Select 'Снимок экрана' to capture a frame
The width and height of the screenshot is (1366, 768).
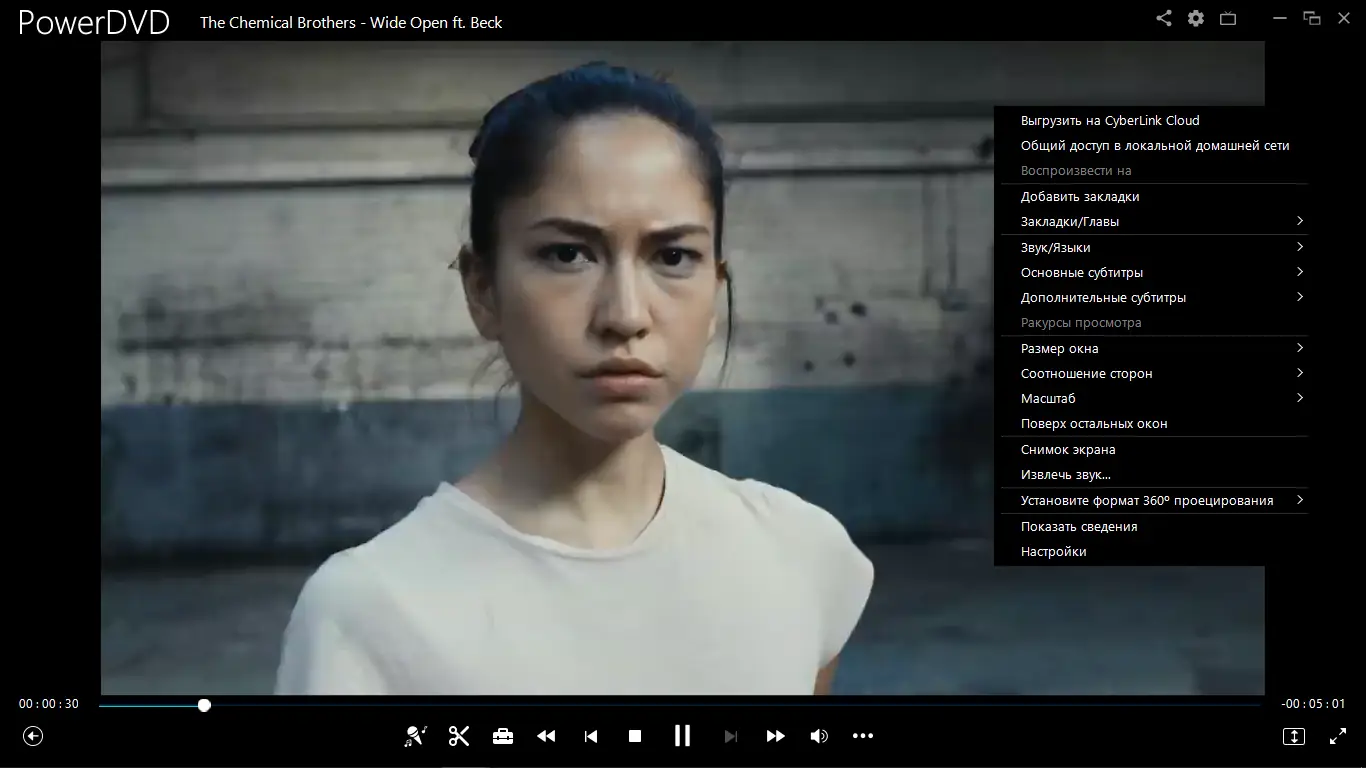click(x=1151, y=449)
